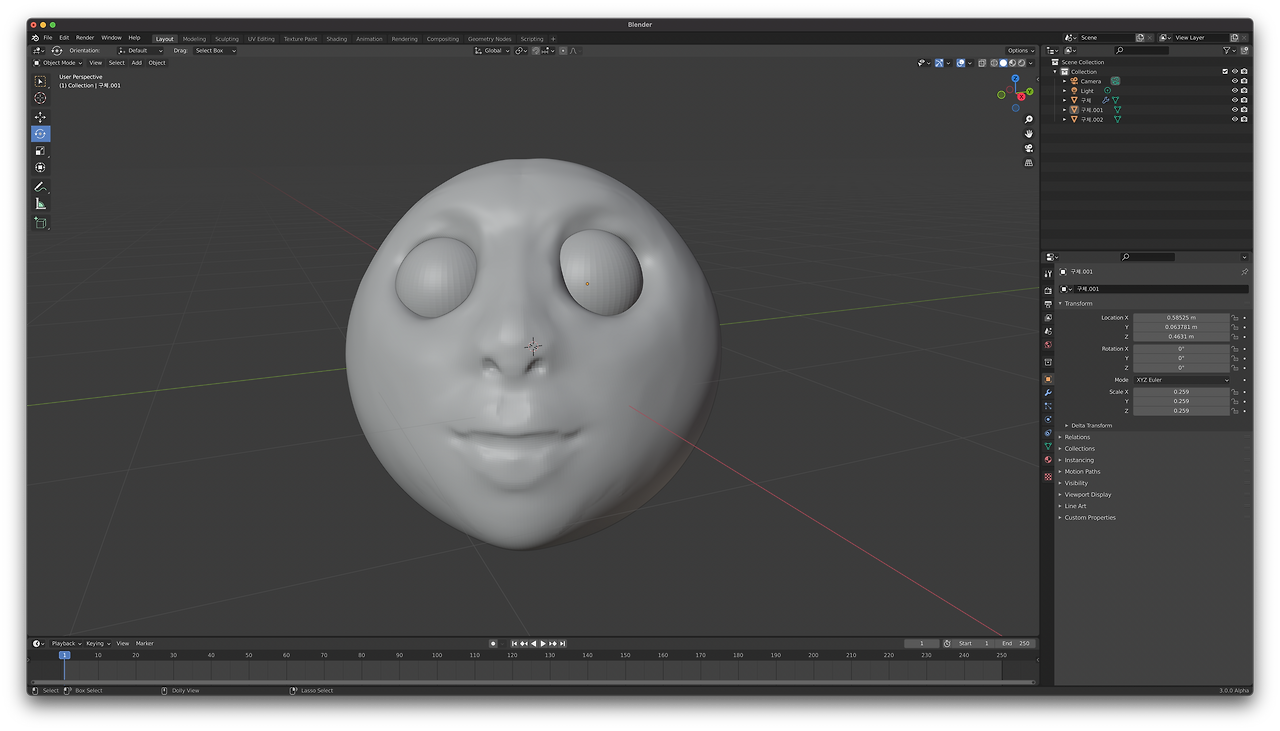The height and width of the screenshot is (731, 1280).
Task: Select the Move tool in toolbar
Action: [40, 117]
